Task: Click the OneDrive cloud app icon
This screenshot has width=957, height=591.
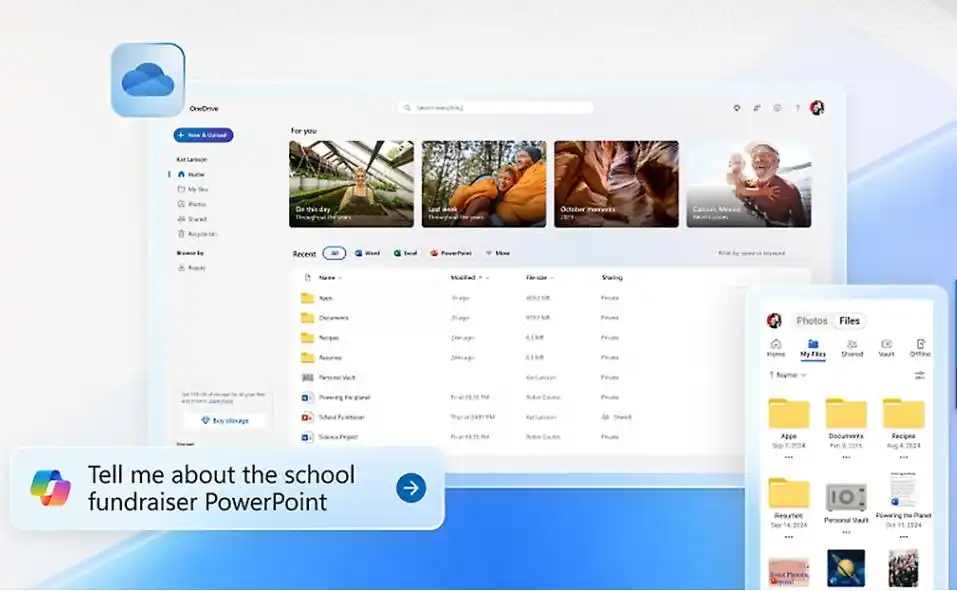Action: [147, 80]
